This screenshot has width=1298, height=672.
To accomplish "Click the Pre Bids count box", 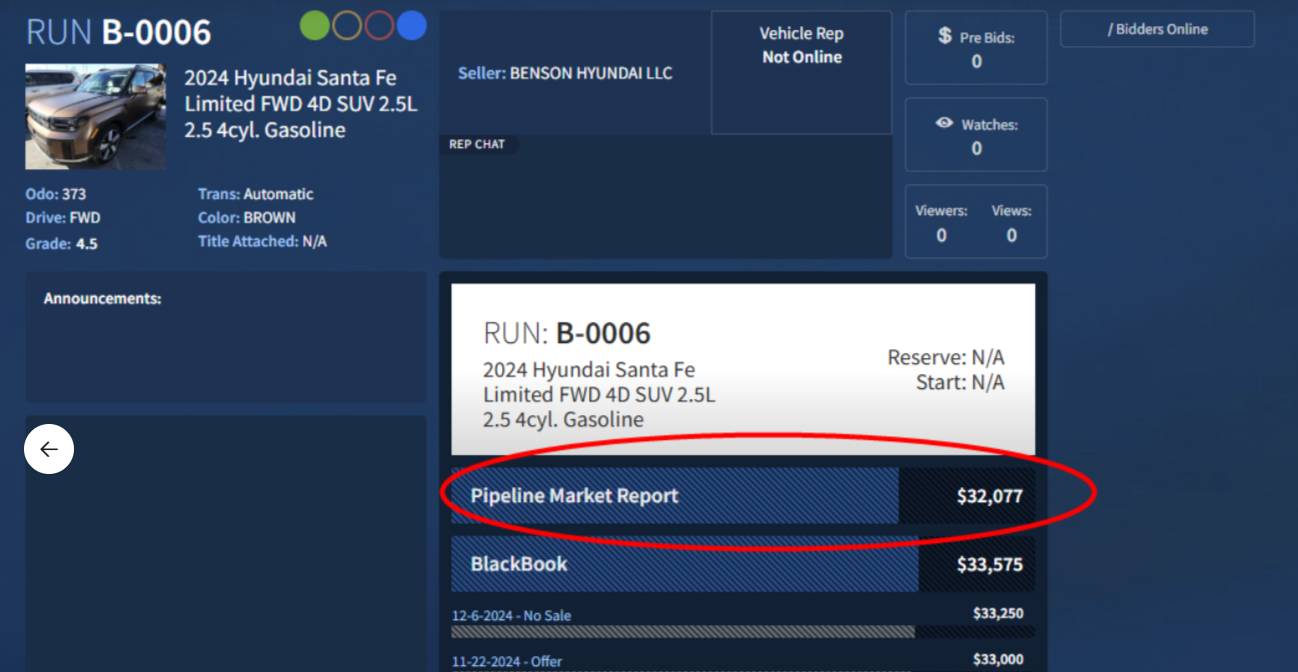I will 976,48.
